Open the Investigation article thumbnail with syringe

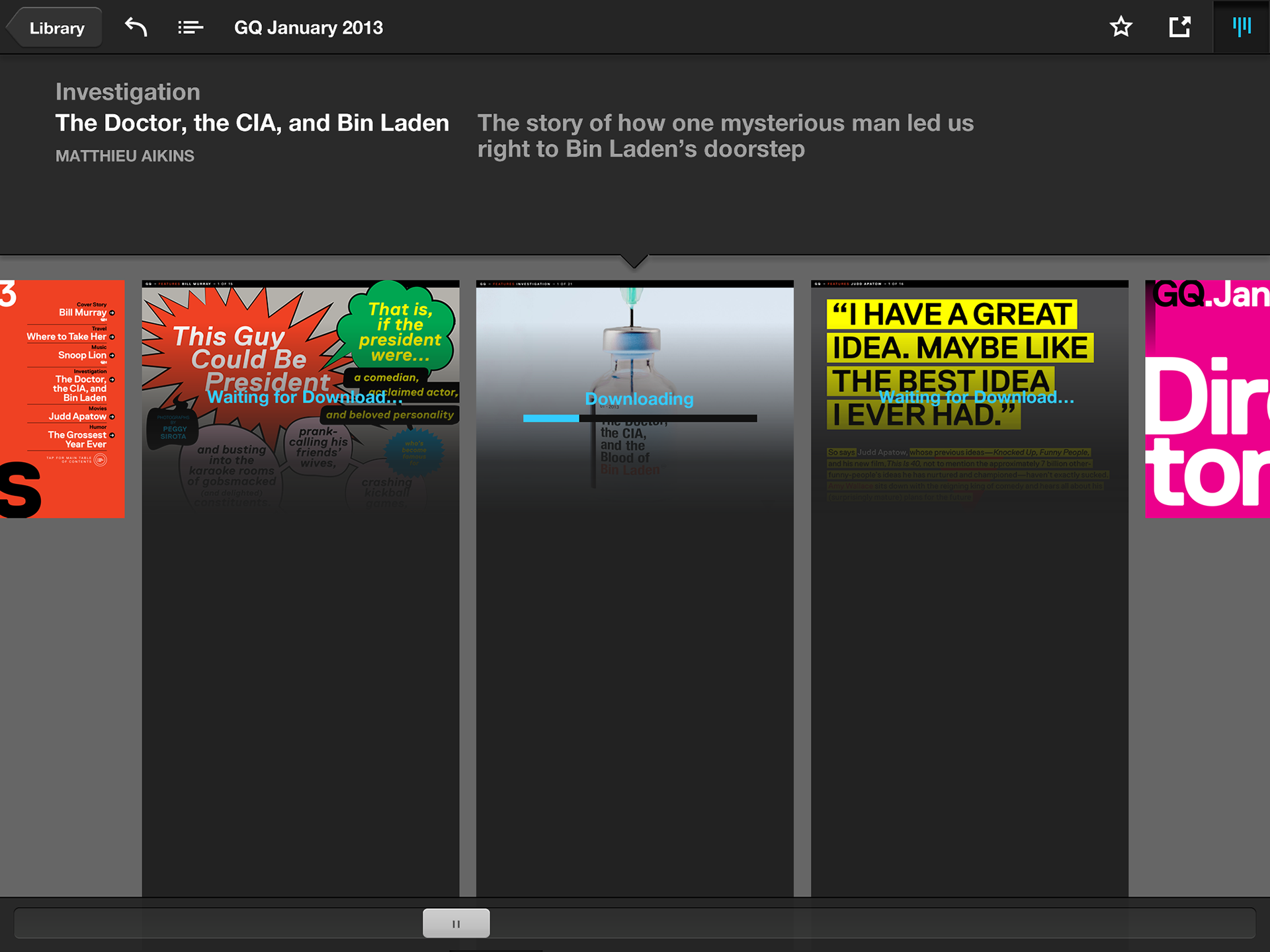tap(635, 588)
